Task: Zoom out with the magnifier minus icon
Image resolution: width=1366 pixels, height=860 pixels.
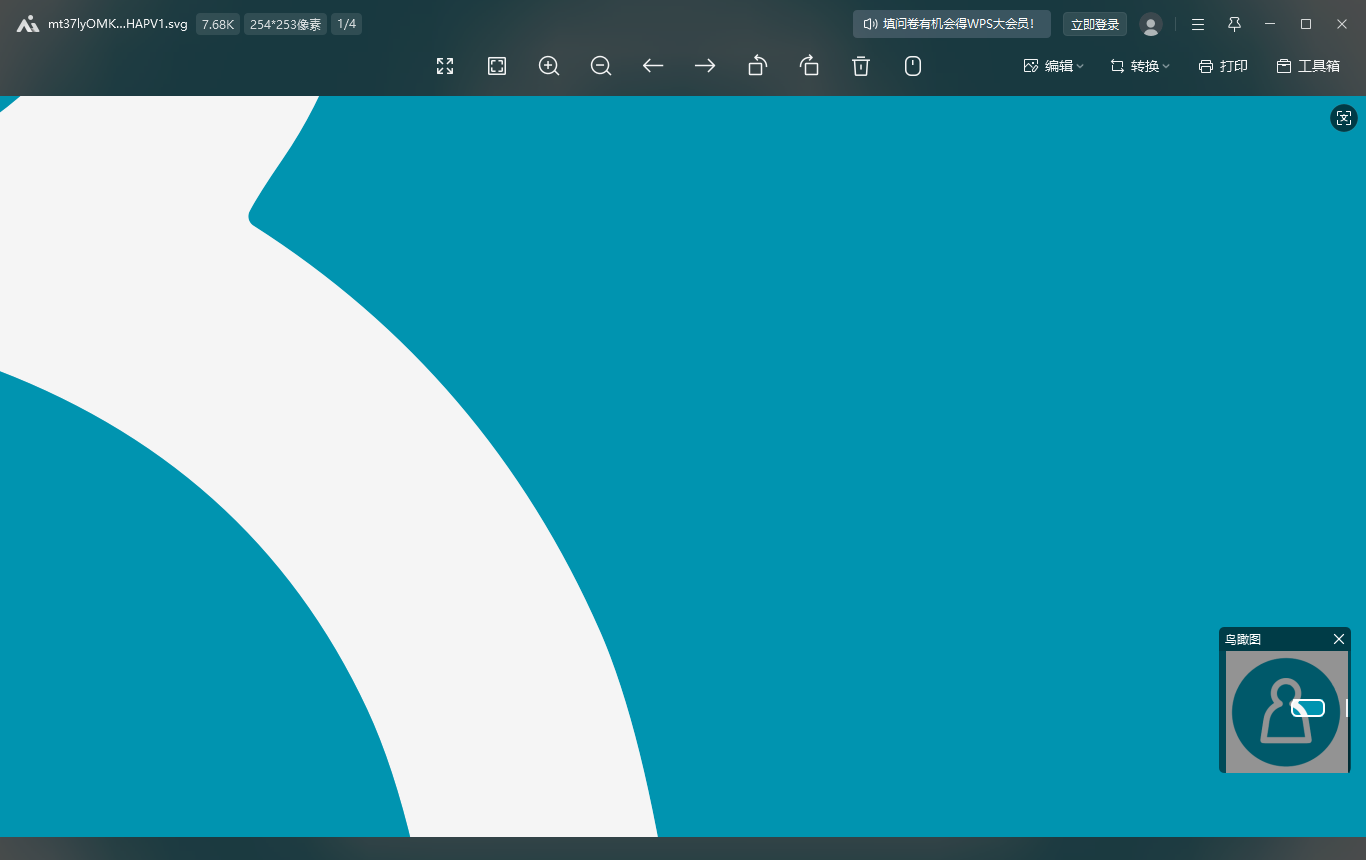Action: tap(601, 66)
